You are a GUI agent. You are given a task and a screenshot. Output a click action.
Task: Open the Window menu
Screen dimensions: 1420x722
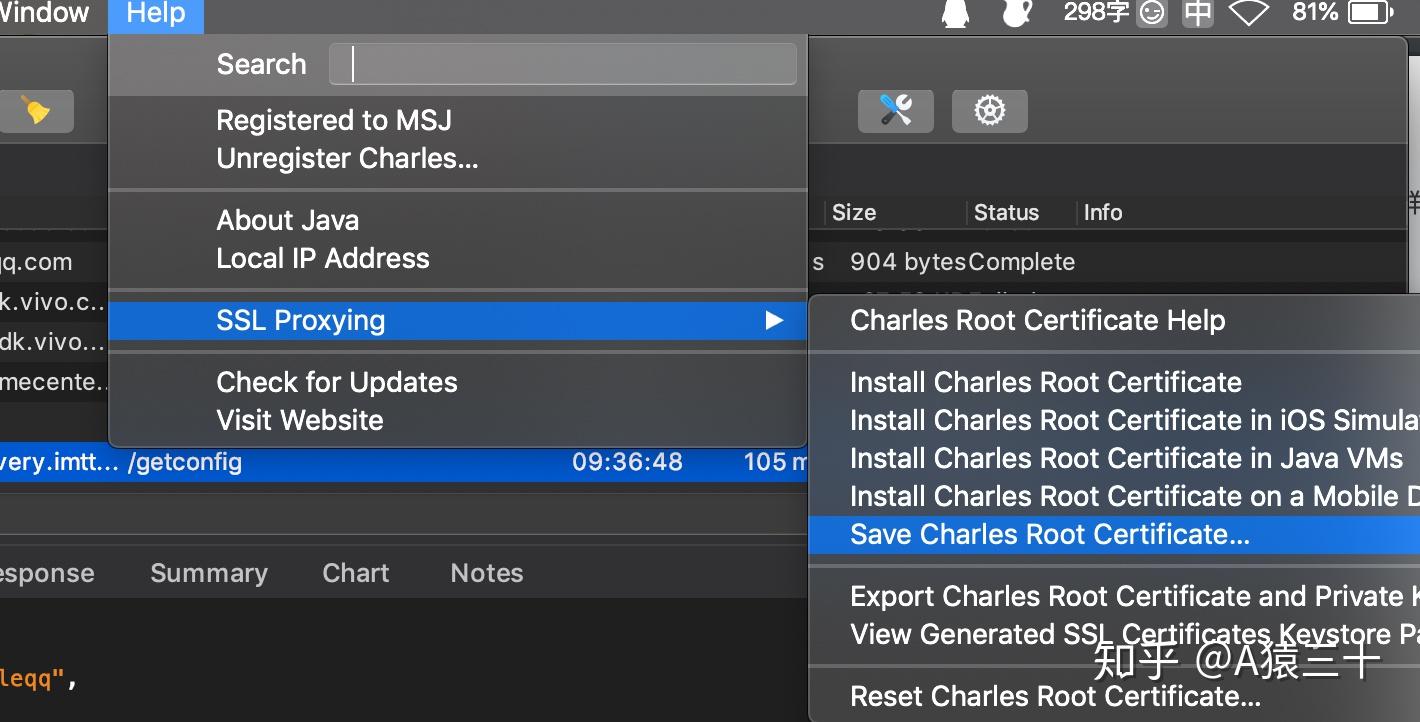click(44, 14)
